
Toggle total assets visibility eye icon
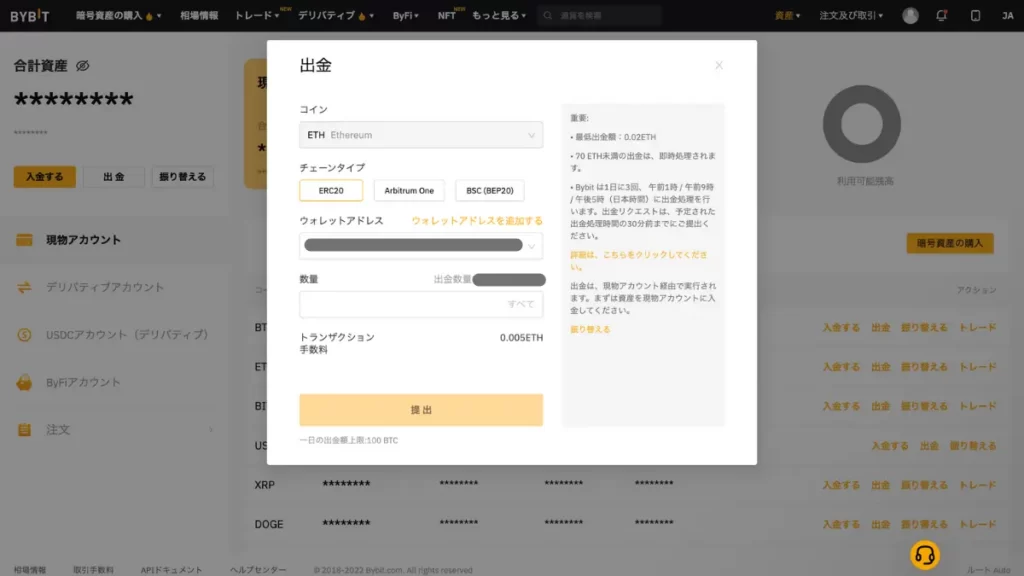pyautogui.click(x=82, y=66)
